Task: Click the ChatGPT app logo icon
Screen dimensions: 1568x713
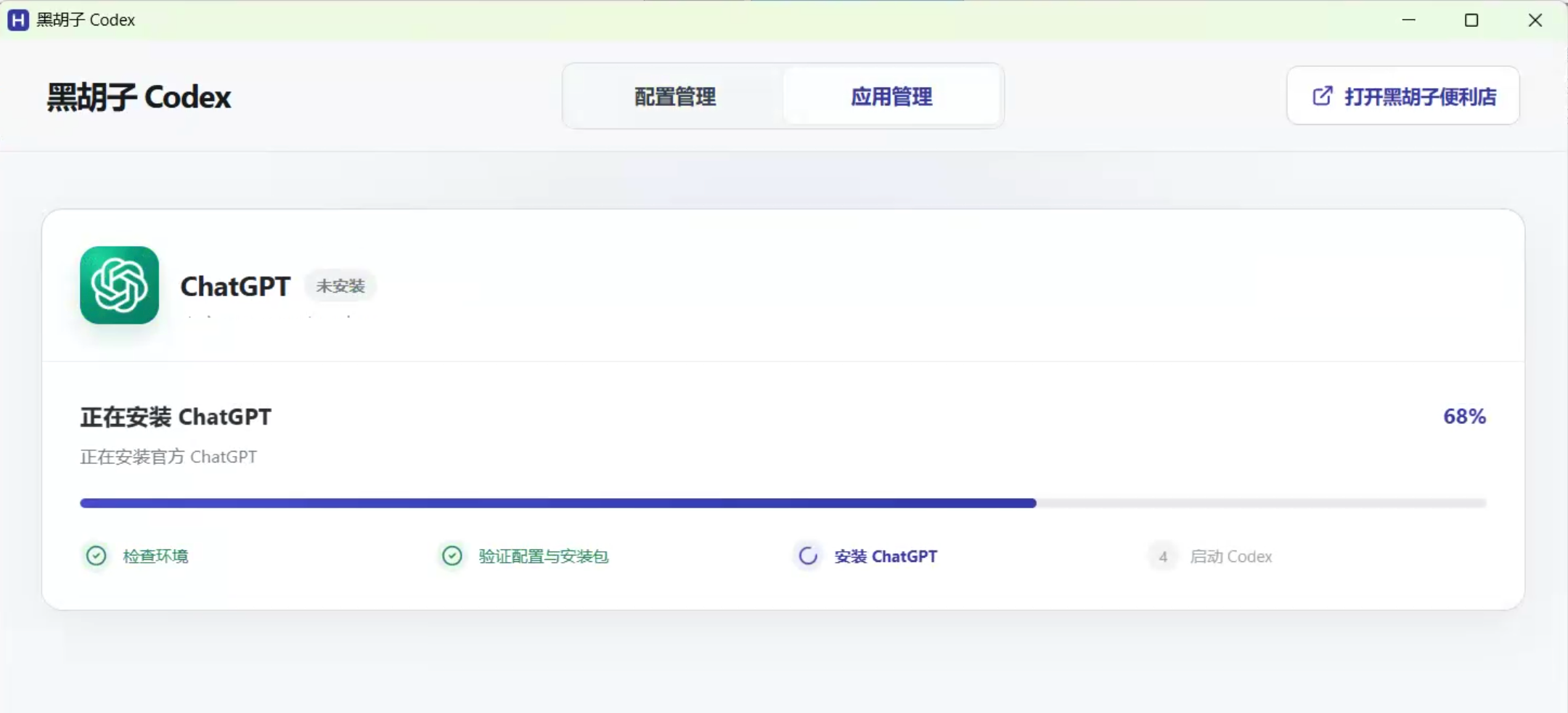Action: pyautogui.click(x=119, y=285)
